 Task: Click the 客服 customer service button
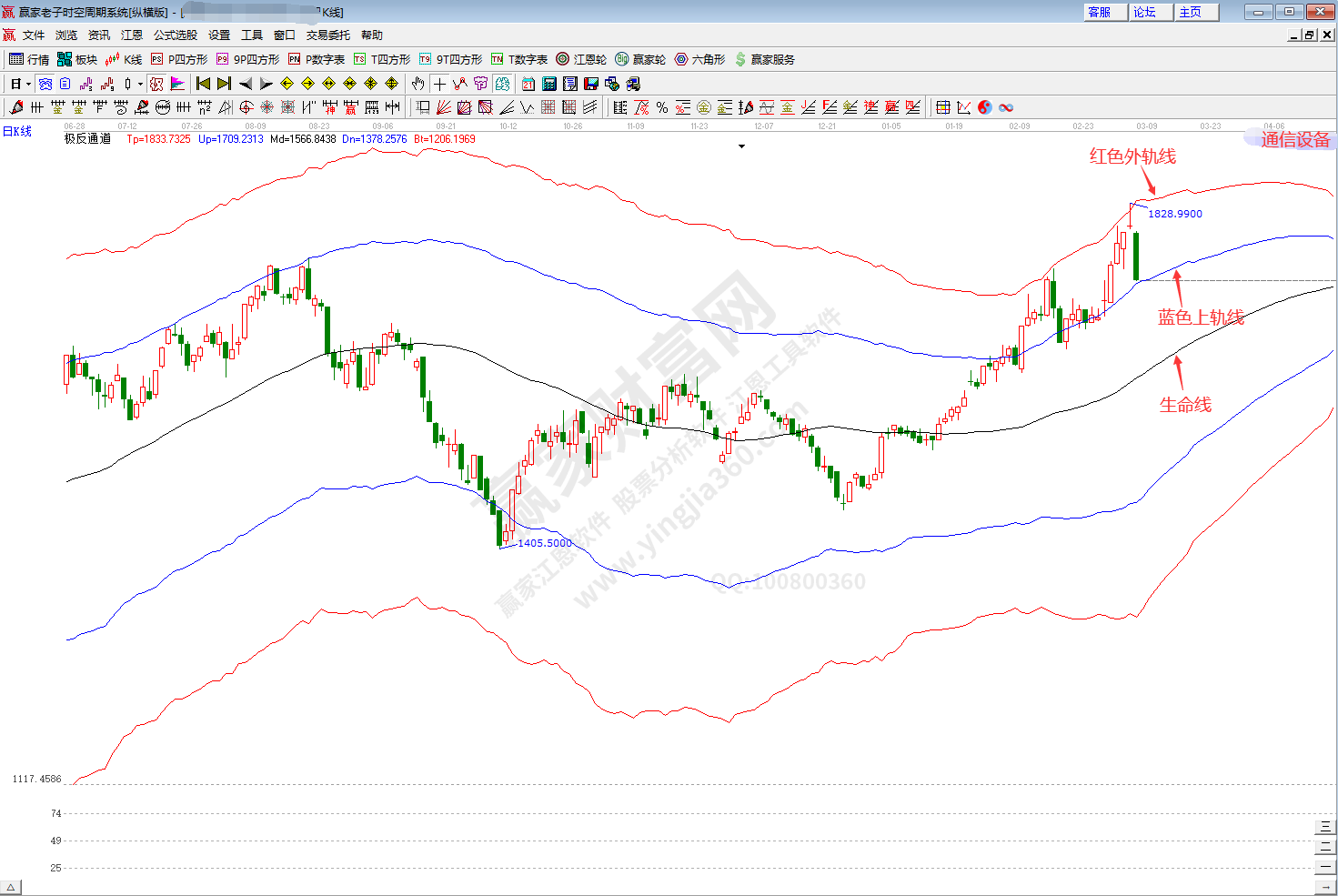1100,12
